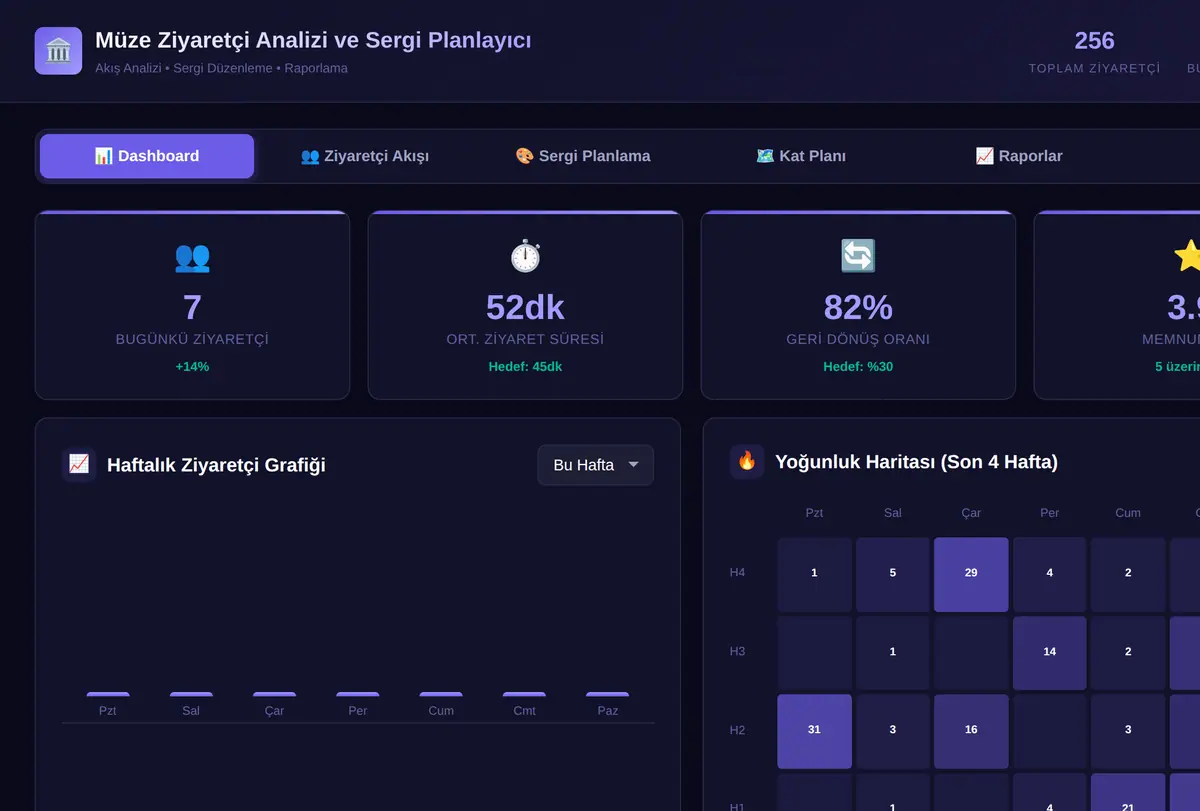
Task: Select the Raporlar tab
Action: (x=1019, y=156)
